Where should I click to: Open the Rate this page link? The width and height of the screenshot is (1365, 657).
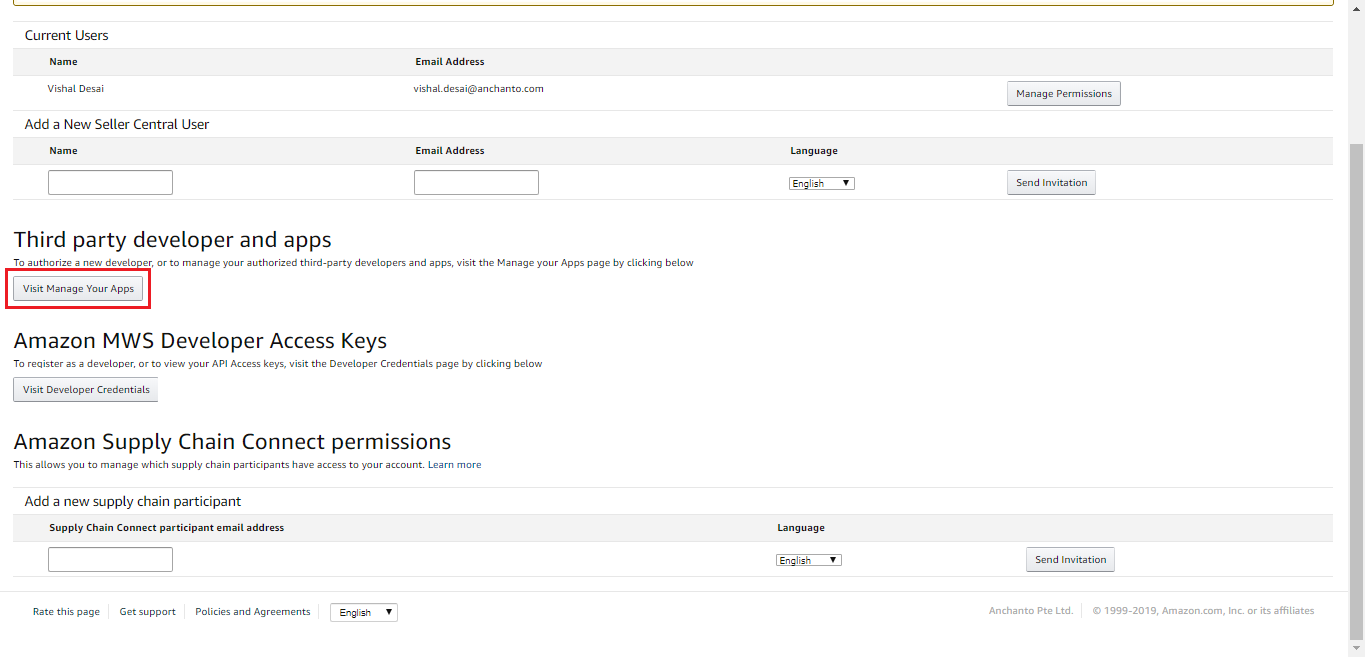(66, 612)
